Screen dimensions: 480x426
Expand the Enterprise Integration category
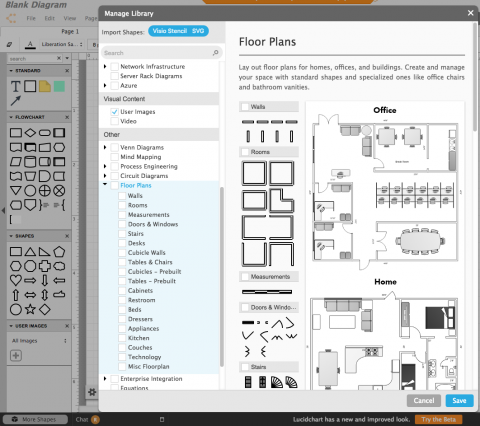(105, 378)
